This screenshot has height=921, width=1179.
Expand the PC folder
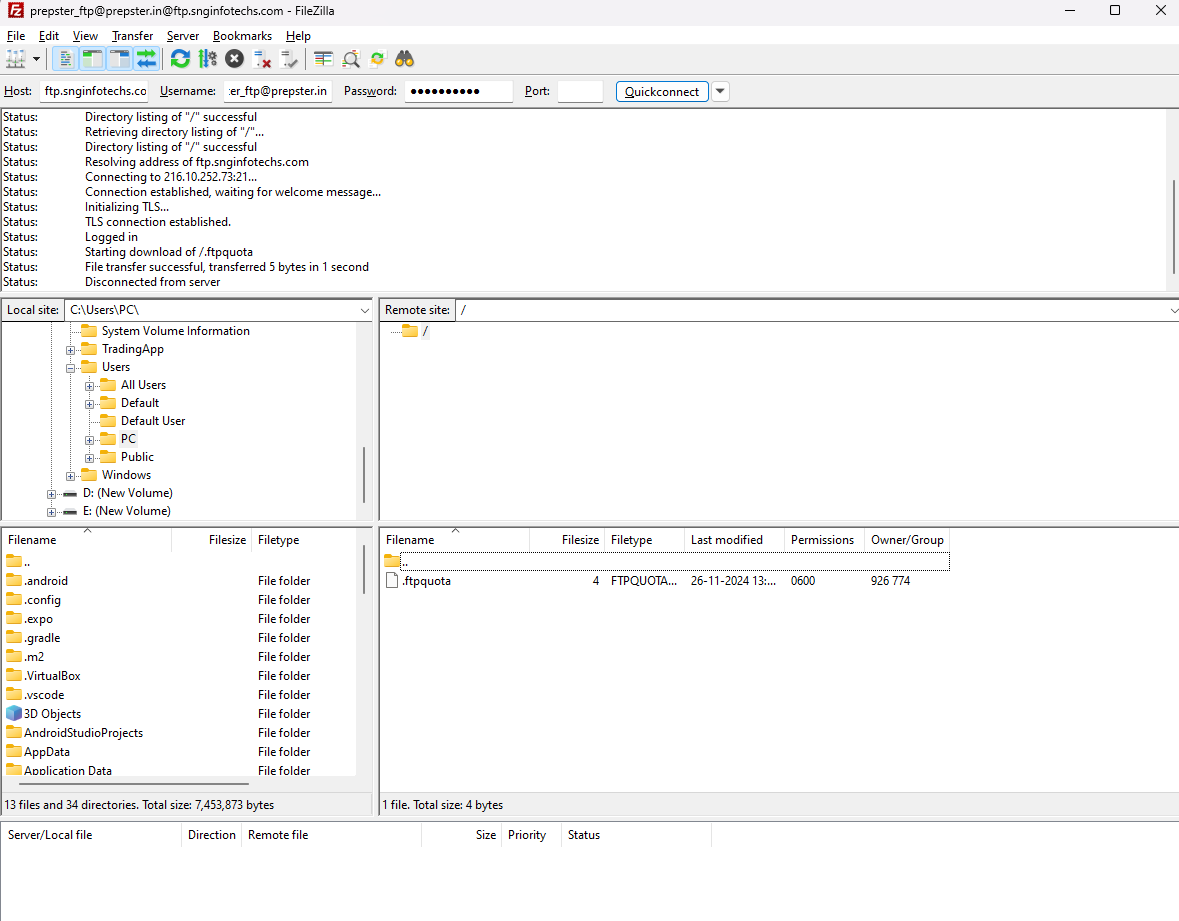(x=89, y=440)
